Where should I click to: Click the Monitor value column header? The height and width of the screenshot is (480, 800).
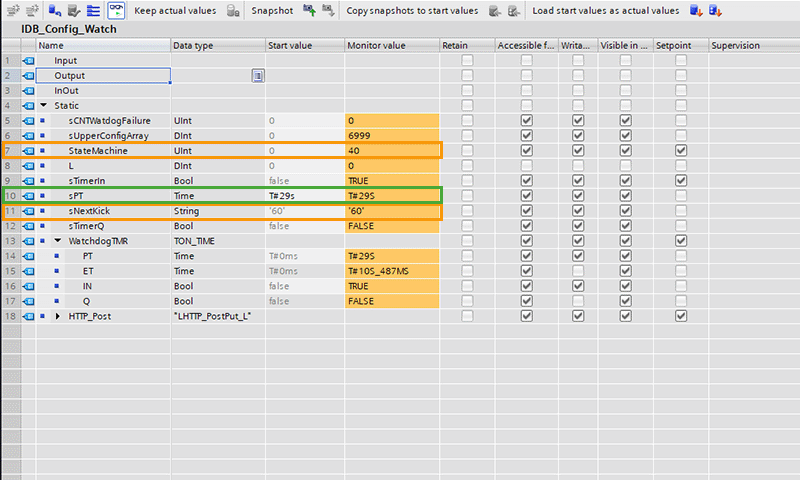(375, 46)
